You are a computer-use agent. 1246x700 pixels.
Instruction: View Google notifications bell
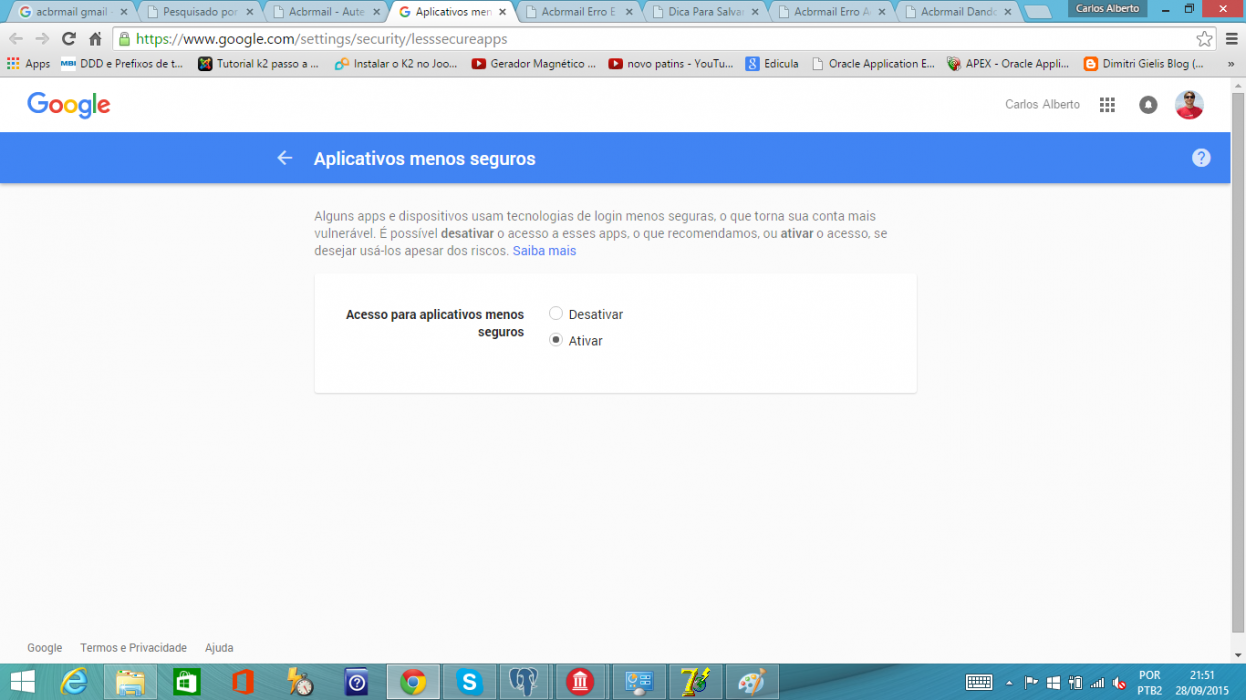1148,105
